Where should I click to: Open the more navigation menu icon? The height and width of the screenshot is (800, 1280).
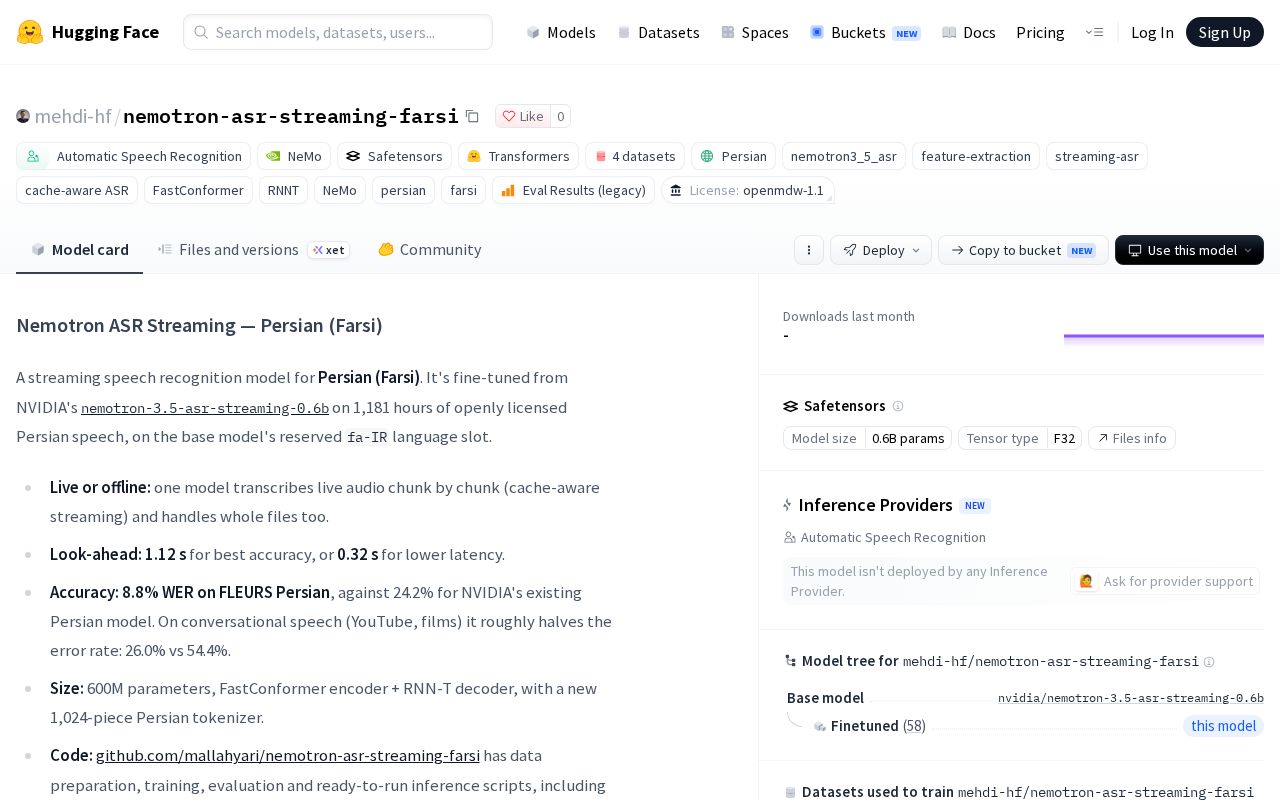(x=1095, y=32)
